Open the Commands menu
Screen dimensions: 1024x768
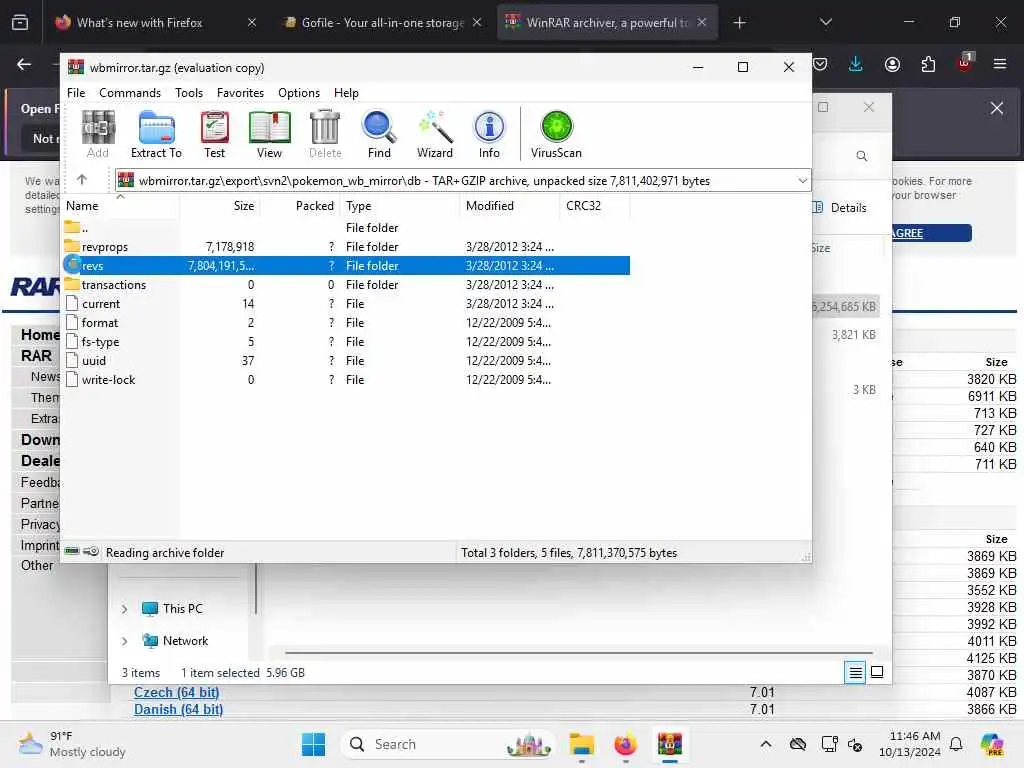coord(130,93)
